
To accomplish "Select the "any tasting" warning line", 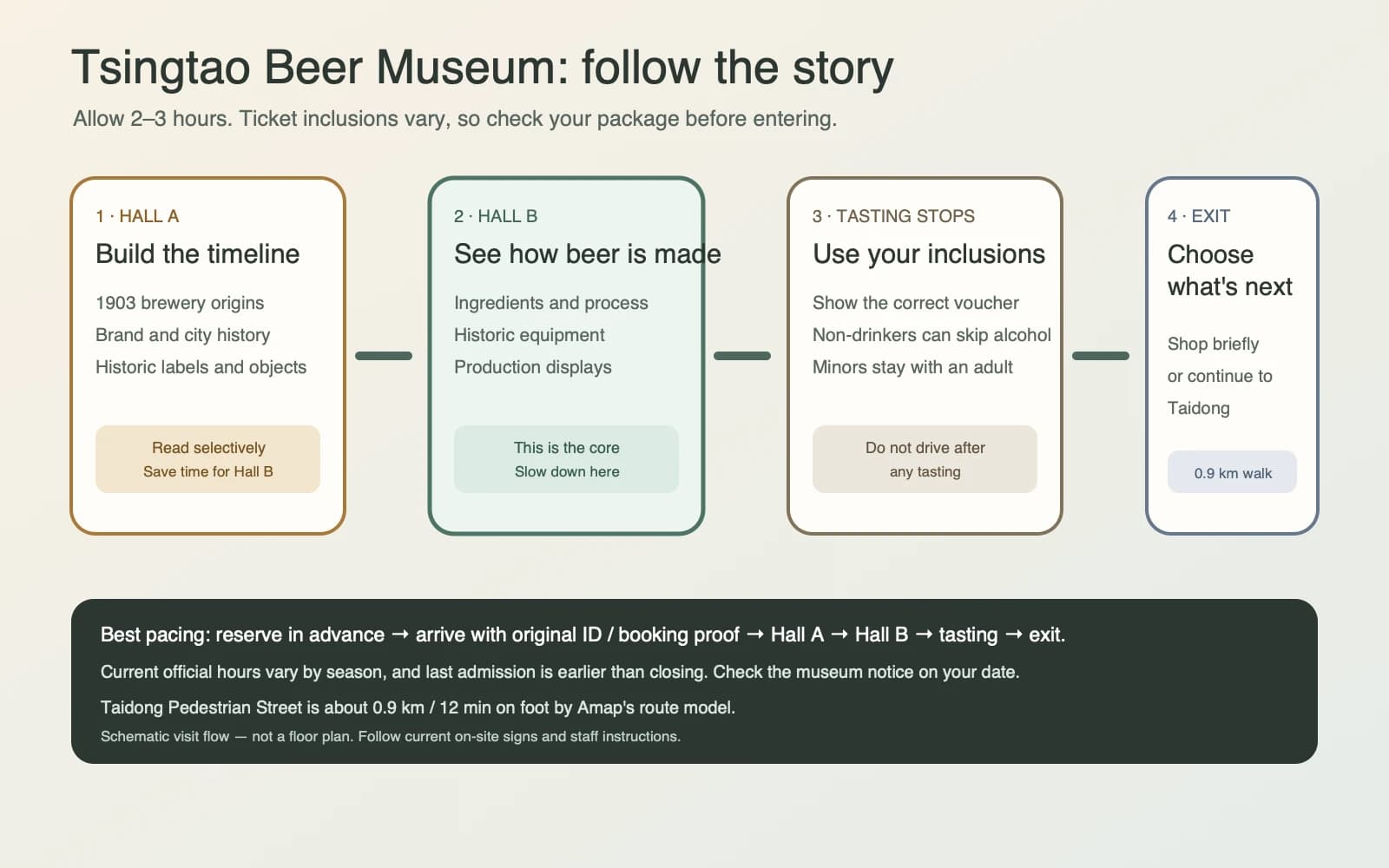I will click(x=925, y=471).
